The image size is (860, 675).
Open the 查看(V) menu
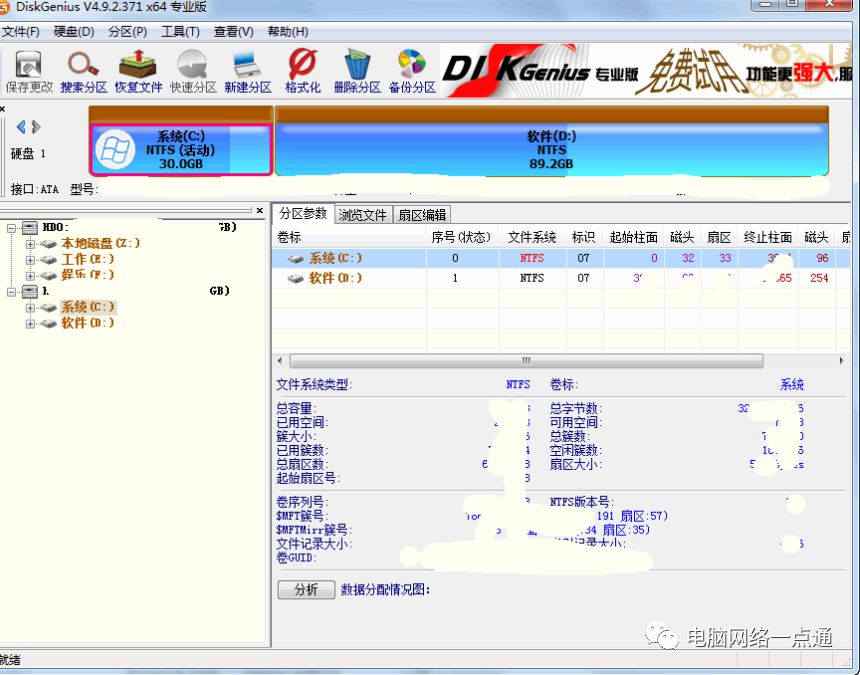(234, 32)
